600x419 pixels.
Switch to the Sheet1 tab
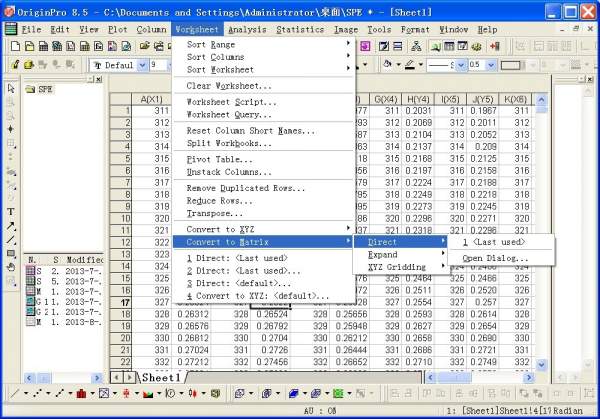point(161,378)
